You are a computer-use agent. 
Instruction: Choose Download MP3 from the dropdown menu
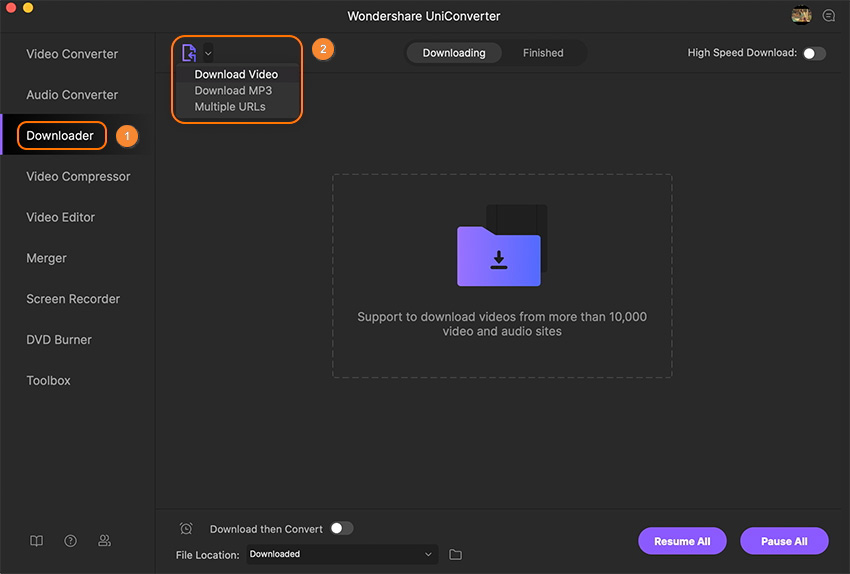click(x=232, y=90)
